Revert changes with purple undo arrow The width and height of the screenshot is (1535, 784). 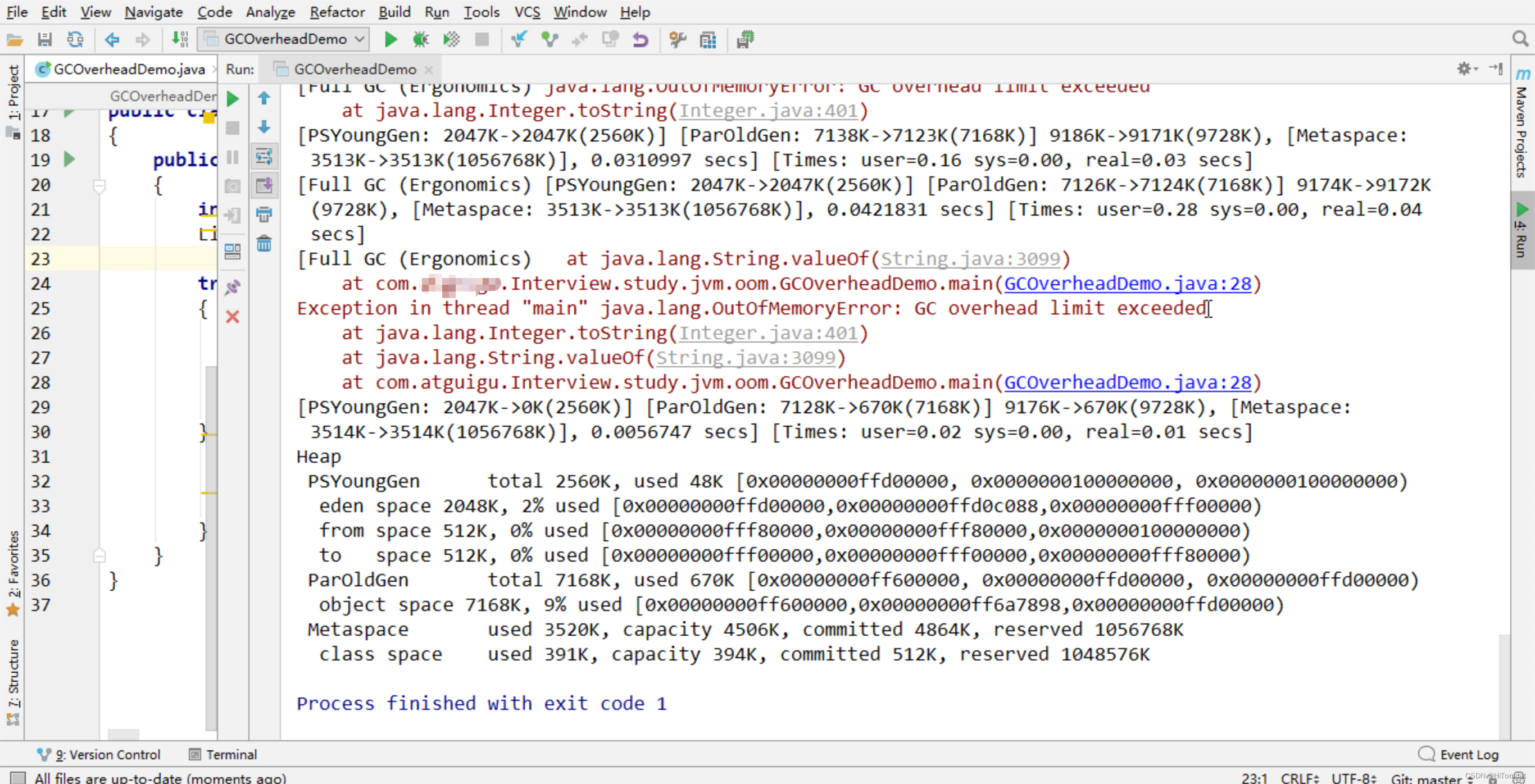coord(641,39)
